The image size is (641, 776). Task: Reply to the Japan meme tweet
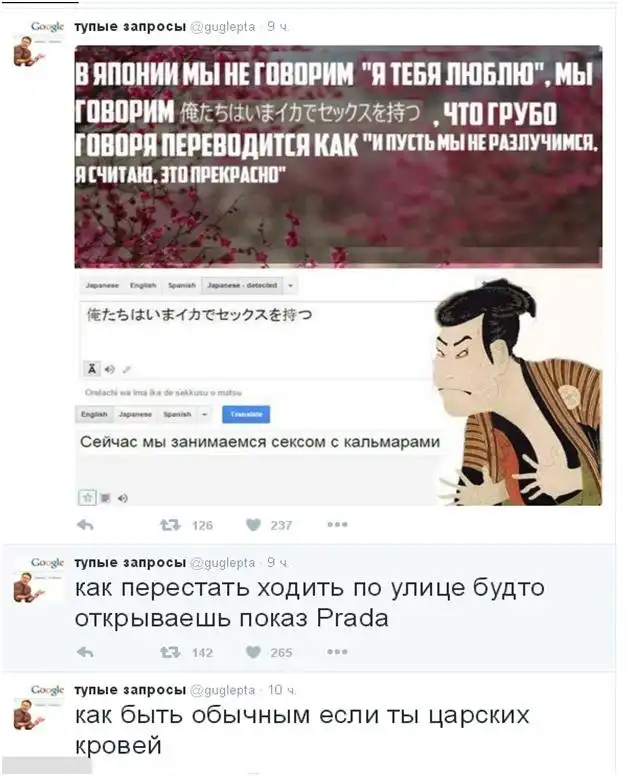[86, 525]
